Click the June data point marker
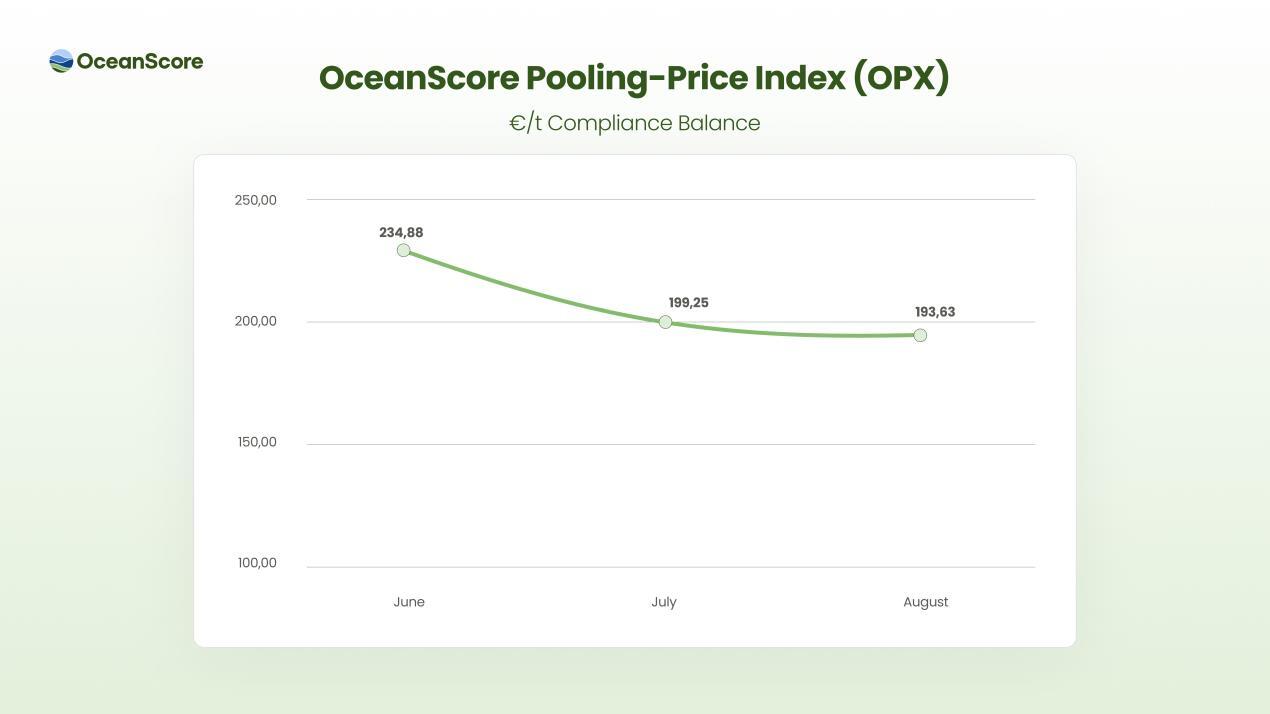The width and height of the screenshot is (1270, 714). (404, 250)
